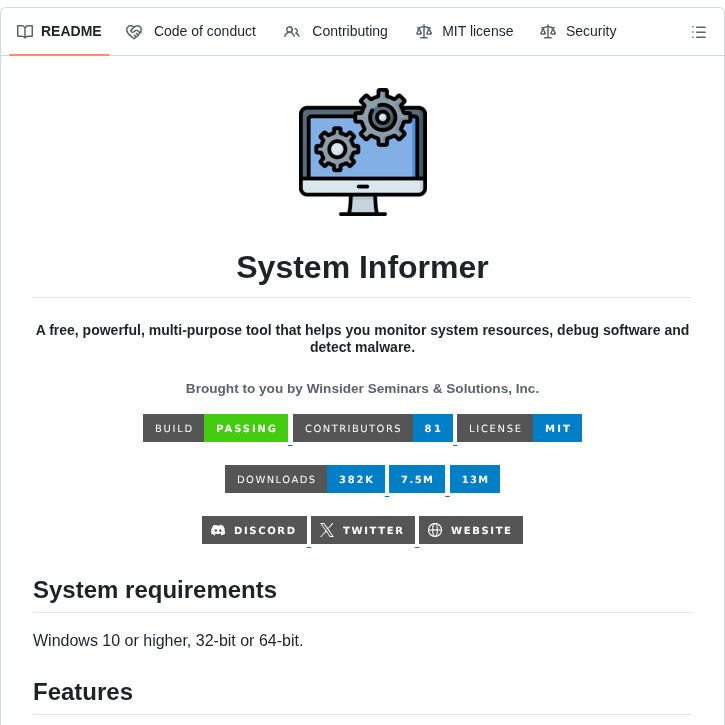Click the X logo on Twitter badge
This screenshot has width=725, height=725.
tap(327, 530)
